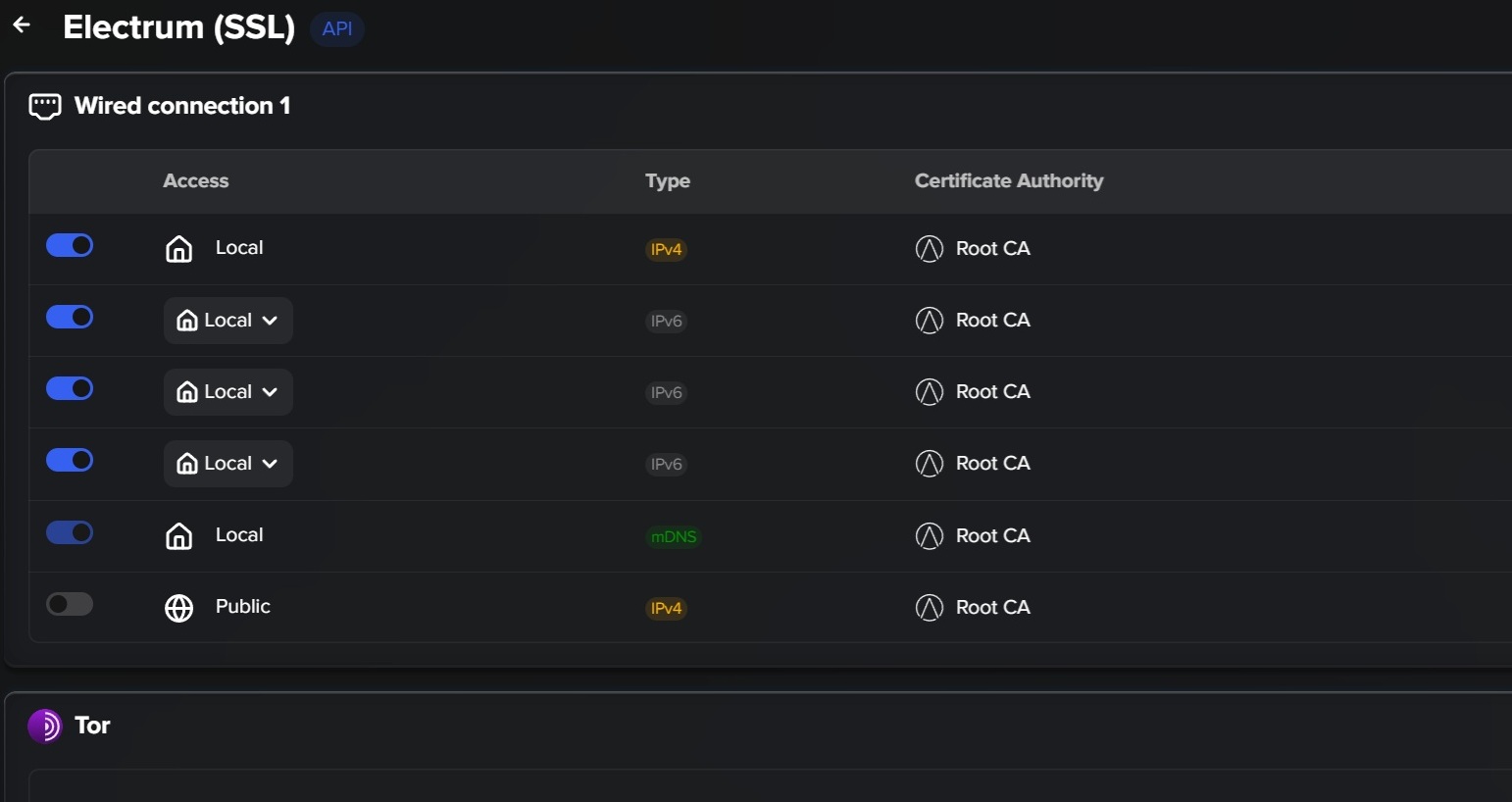This screenshot has height=802, width=1512.
Task: Click the IPv4 badge in the Public row
Action: [666, 608]
